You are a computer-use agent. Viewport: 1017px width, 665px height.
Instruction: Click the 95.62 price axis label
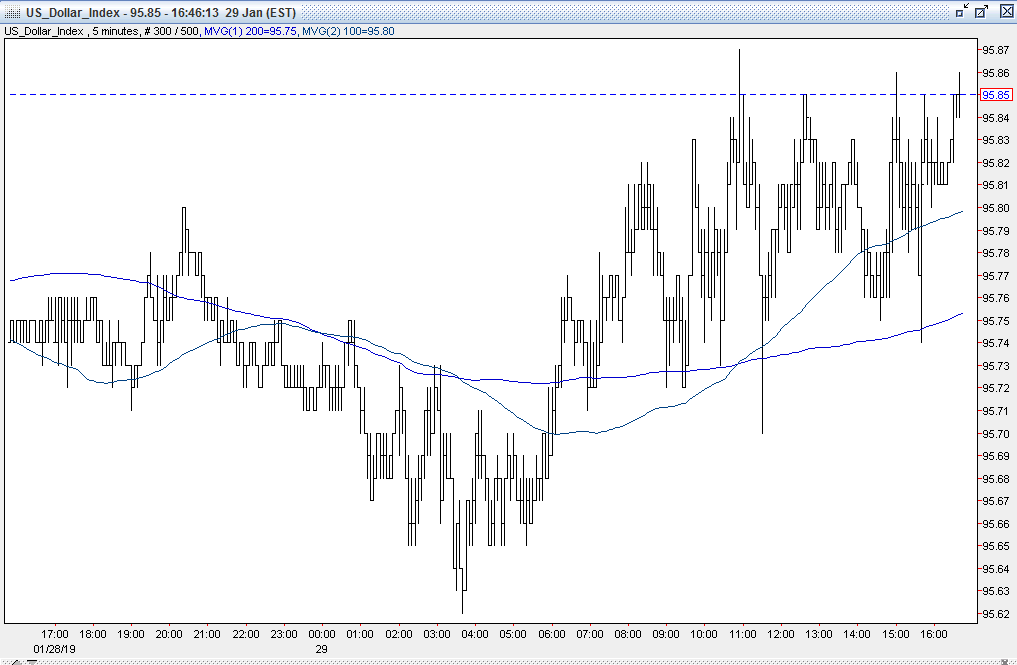coord(996,614)
